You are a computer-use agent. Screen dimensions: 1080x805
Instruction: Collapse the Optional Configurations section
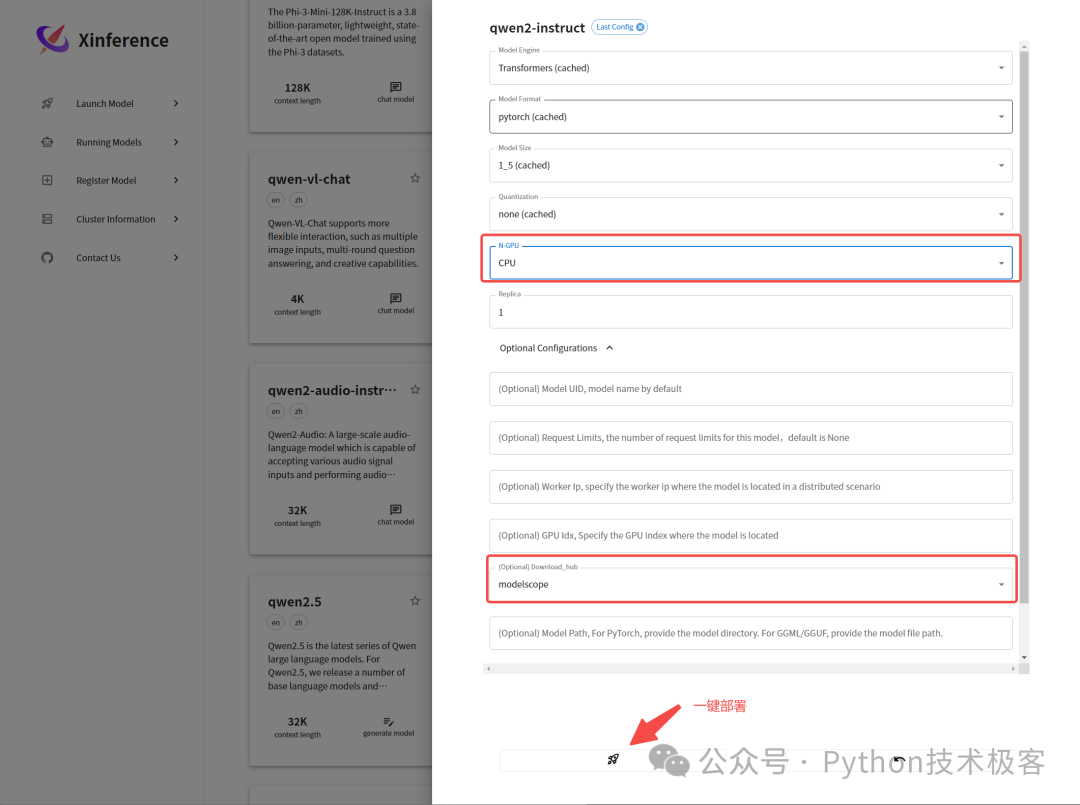tap(557, 348)
